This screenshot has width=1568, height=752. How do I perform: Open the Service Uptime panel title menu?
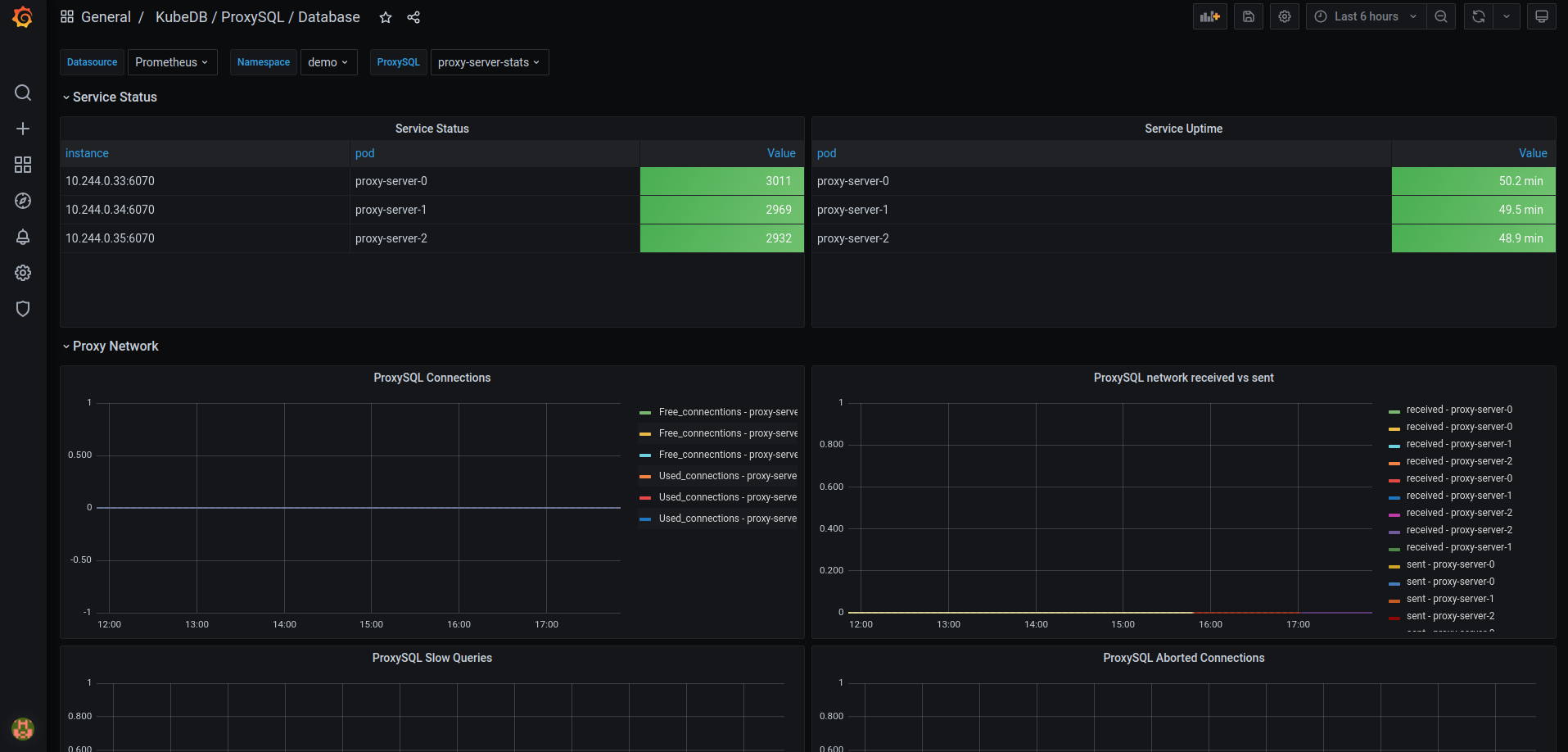click(x=1183, y=129)
